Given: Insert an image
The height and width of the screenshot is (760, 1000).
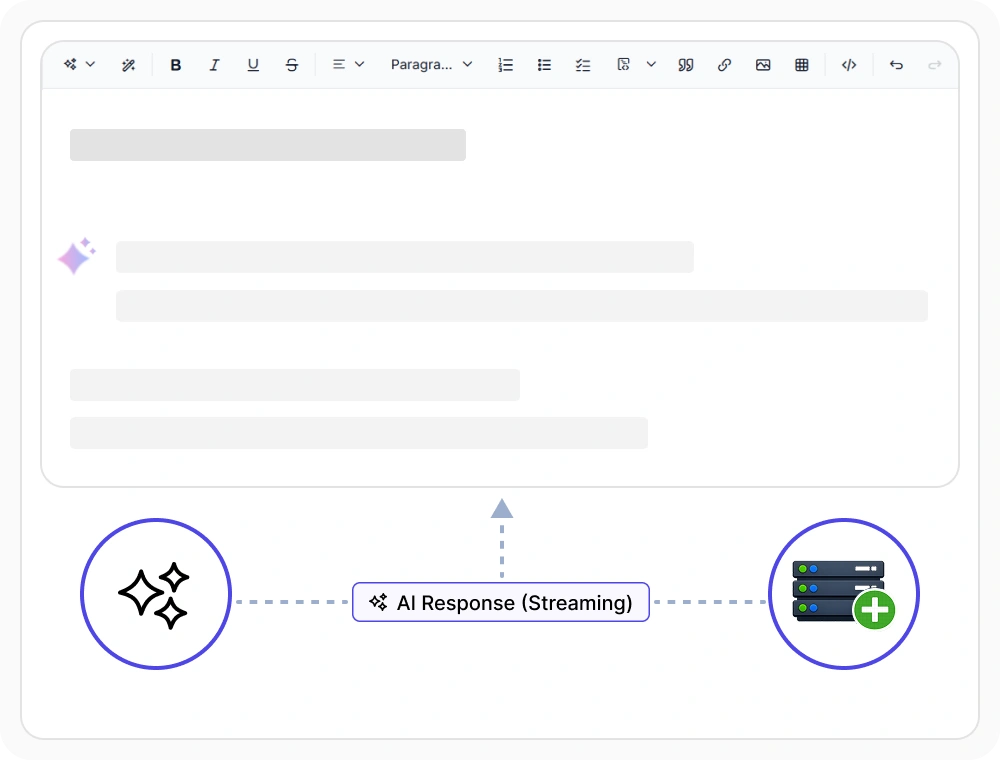Looking at the screenshot, I should pos(763,65).
